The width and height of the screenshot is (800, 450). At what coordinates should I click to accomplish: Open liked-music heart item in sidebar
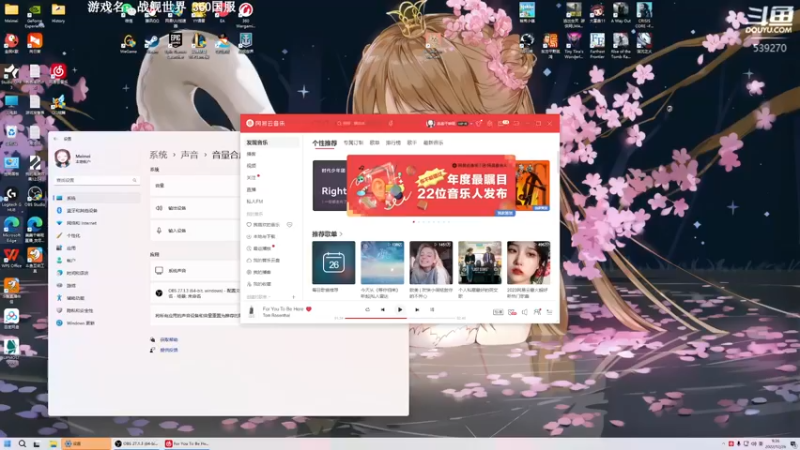click(x=264, y=224)
